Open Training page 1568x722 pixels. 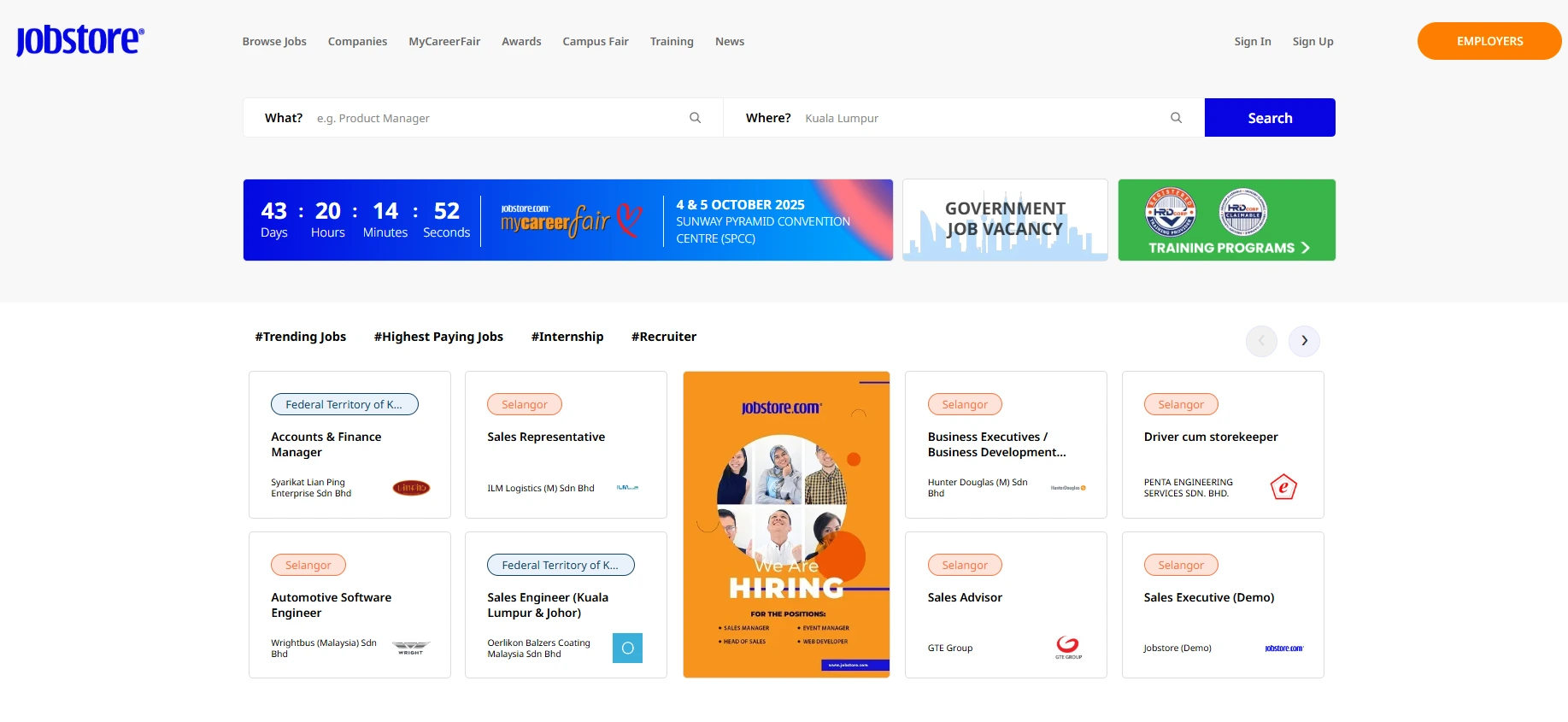tap(672, 41)
